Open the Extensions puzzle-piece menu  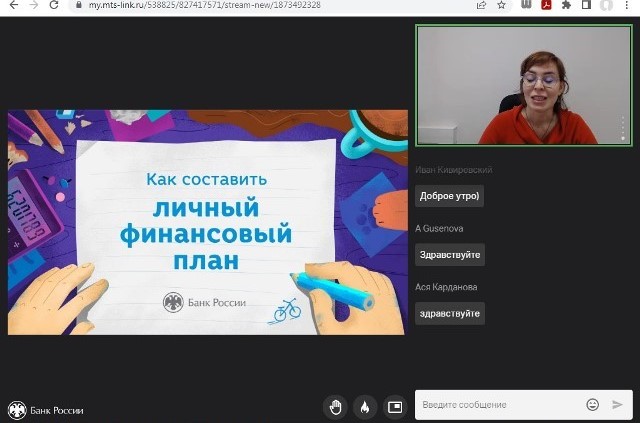566,5
